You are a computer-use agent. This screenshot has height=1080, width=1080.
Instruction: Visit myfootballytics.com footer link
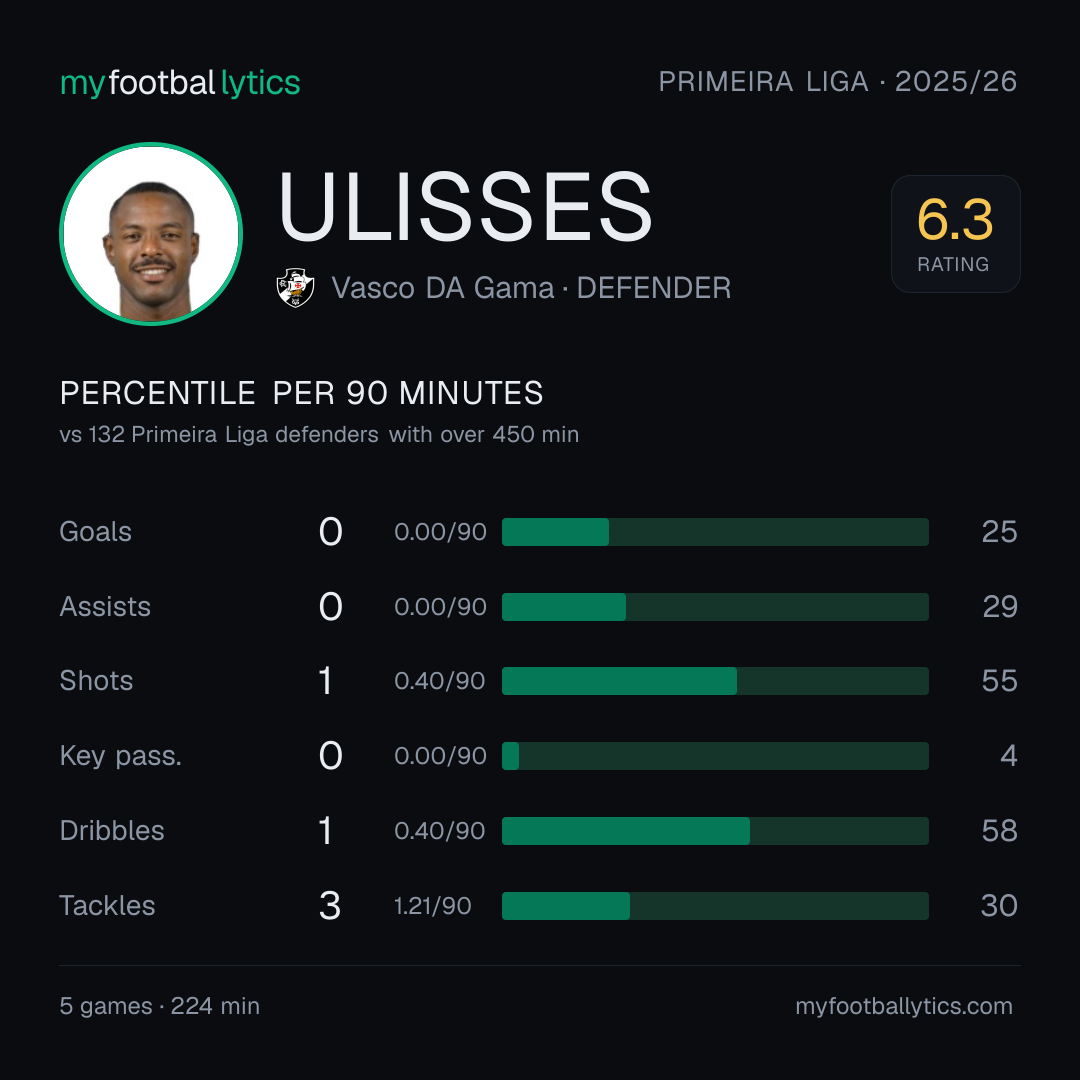pyautogui.click(x=904, y=1006)
